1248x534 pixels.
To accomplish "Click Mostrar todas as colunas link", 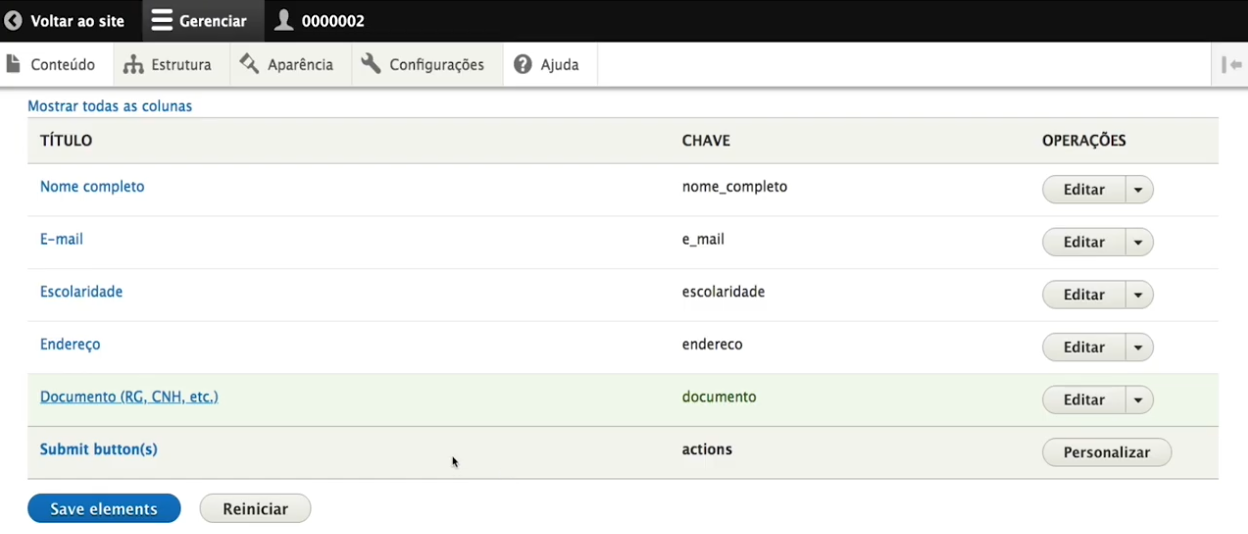I will pyautogui.click(x=110, y=106).
